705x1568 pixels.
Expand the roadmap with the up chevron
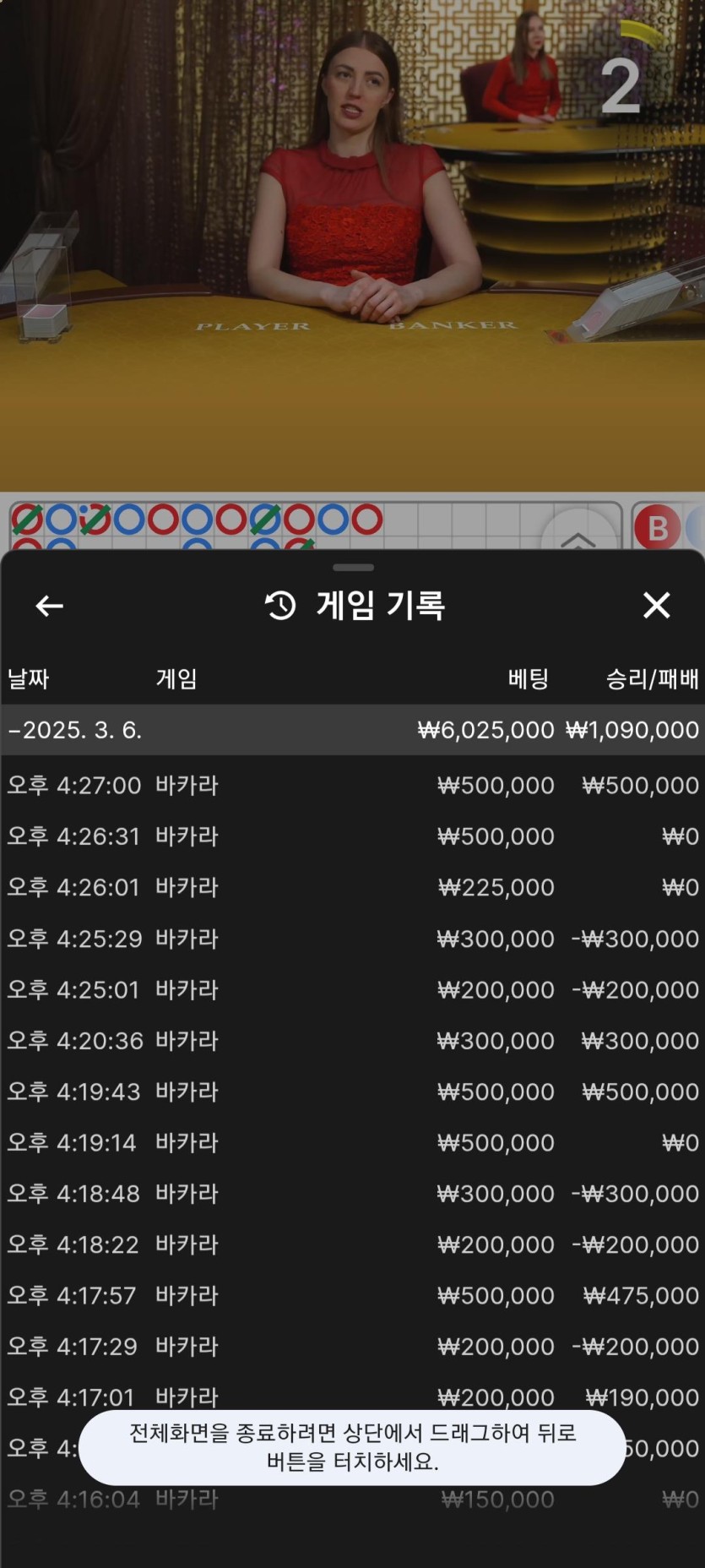point(578,538)
